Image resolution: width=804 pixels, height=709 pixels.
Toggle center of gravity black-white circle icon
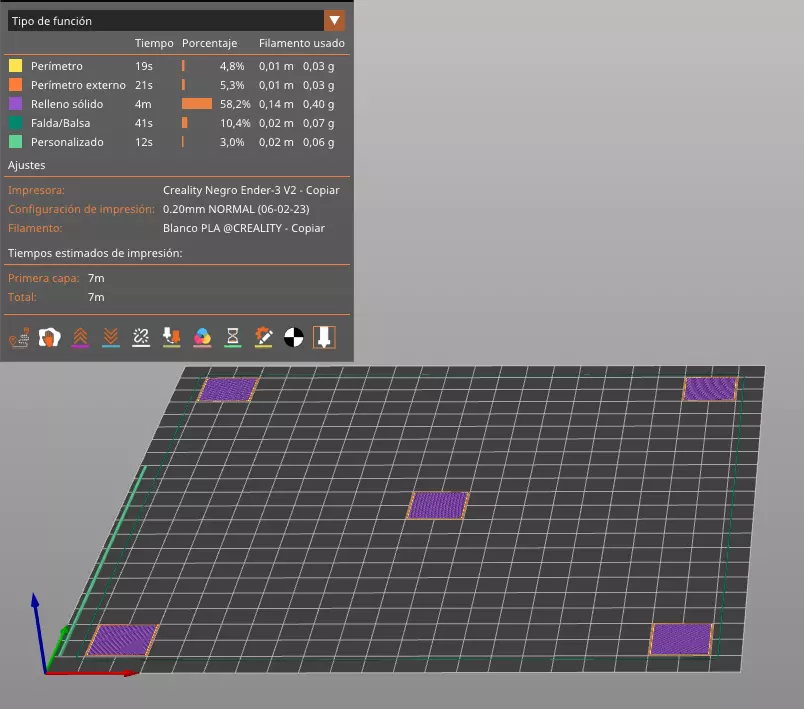click(x=294, y=337)
